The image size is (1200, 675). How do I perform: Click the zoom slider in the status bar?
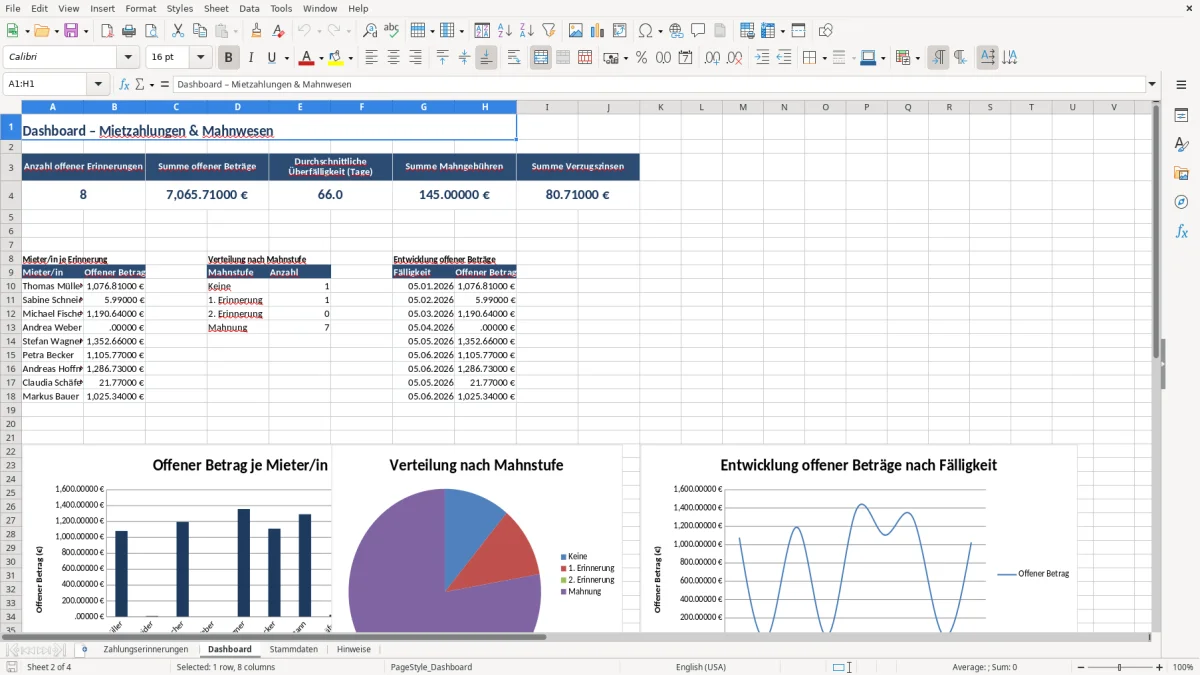coord(1119,667)
